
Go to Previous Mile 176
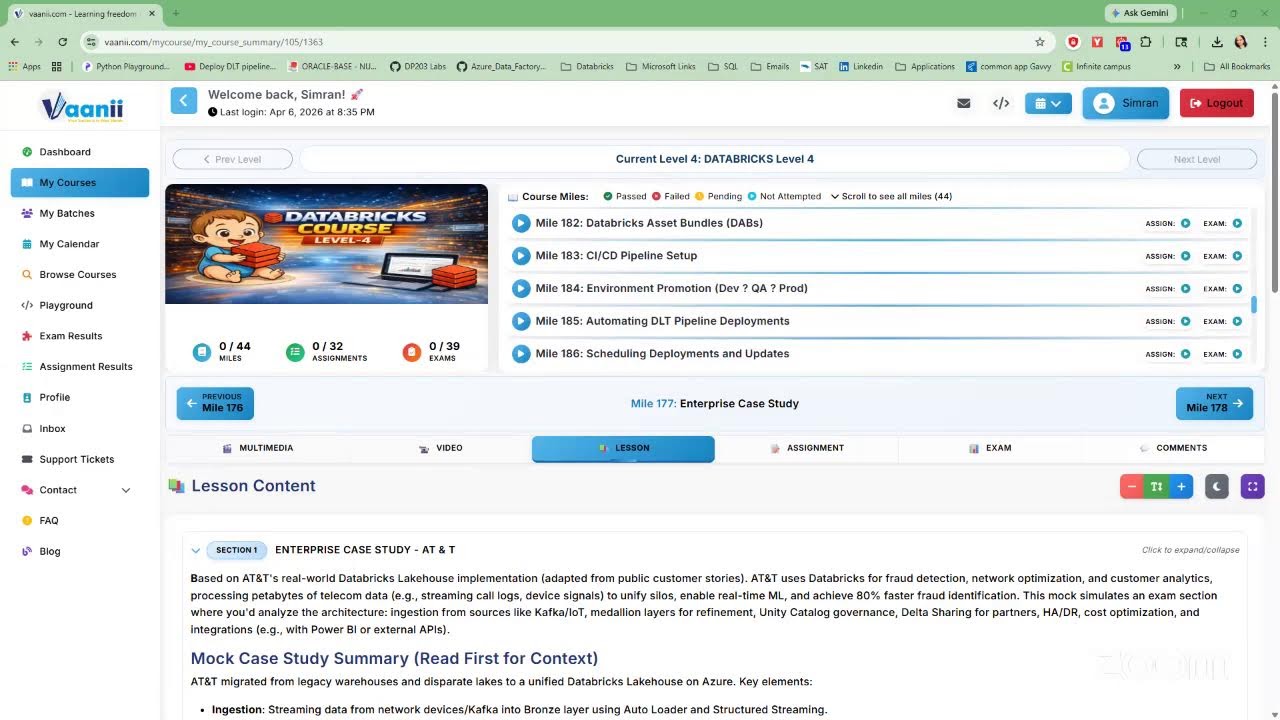pos(215,403)
